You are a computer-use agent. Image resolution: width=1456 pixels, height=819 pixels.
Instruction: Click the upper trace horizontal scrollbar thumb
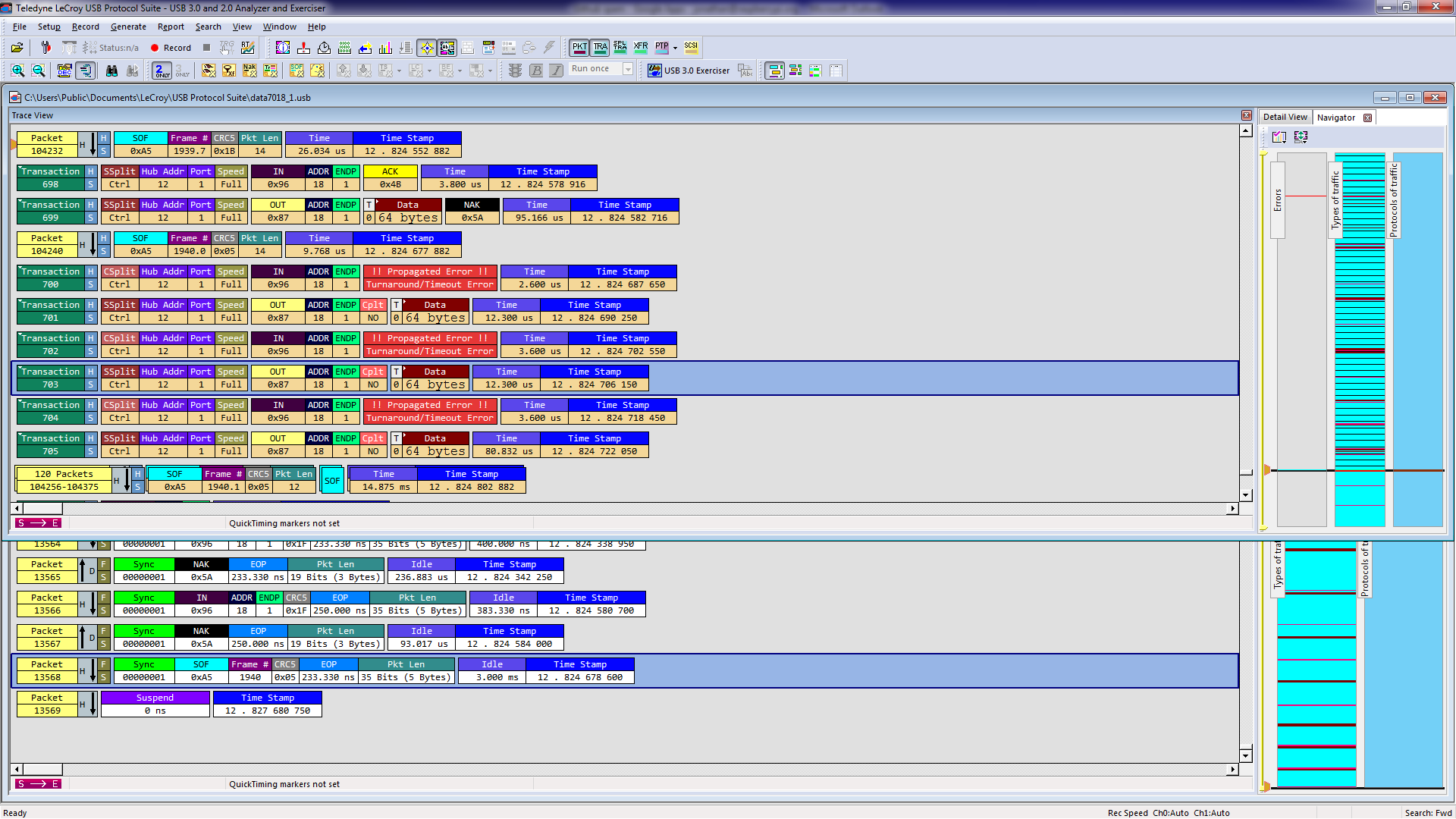[42, 509]
